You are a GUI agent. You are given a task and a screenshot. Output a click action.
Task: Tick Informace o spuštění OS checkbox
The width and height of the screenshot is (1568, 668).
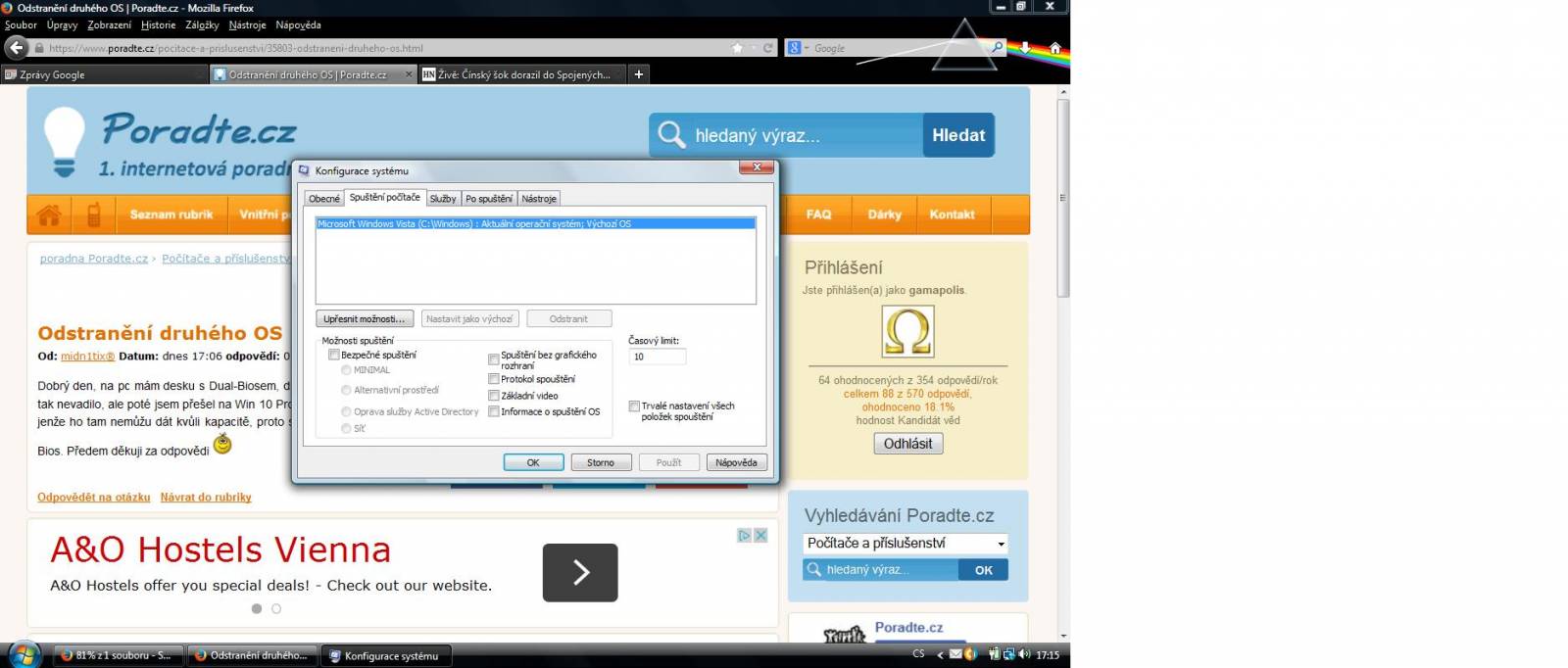(x=494, y=411)
